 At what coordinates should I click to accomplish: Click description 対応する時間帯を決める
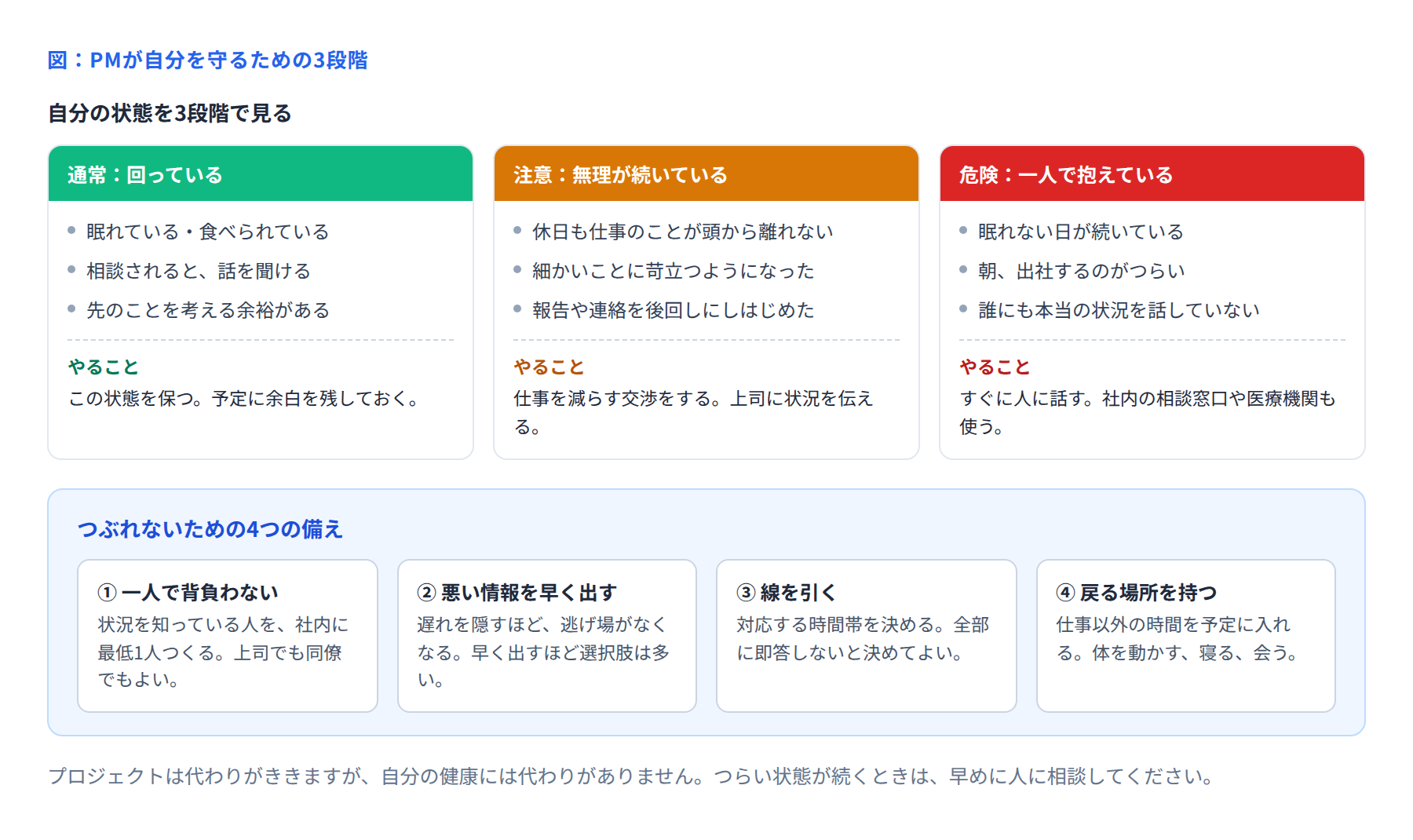pos(863,638)
